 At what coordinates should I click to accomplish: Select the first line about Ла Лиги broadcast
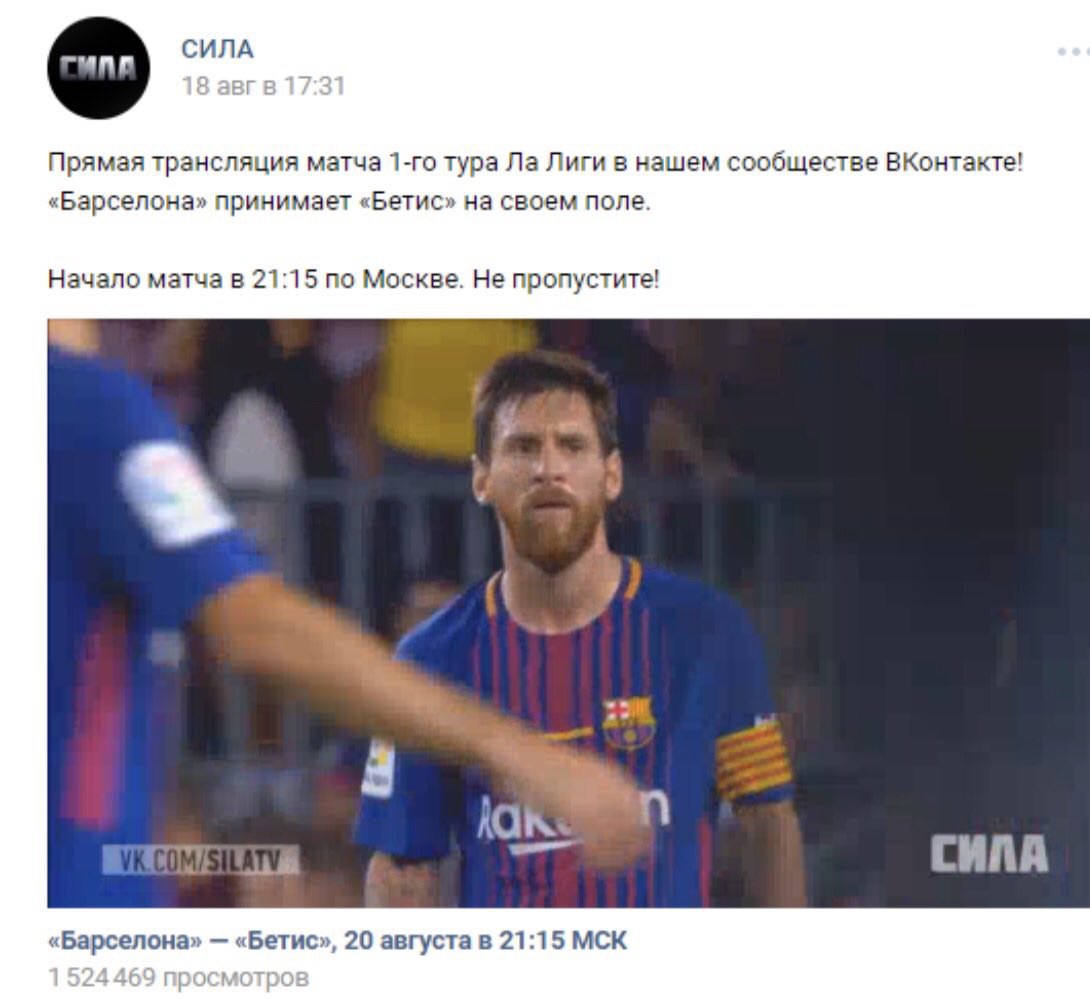tap(535, 163)
